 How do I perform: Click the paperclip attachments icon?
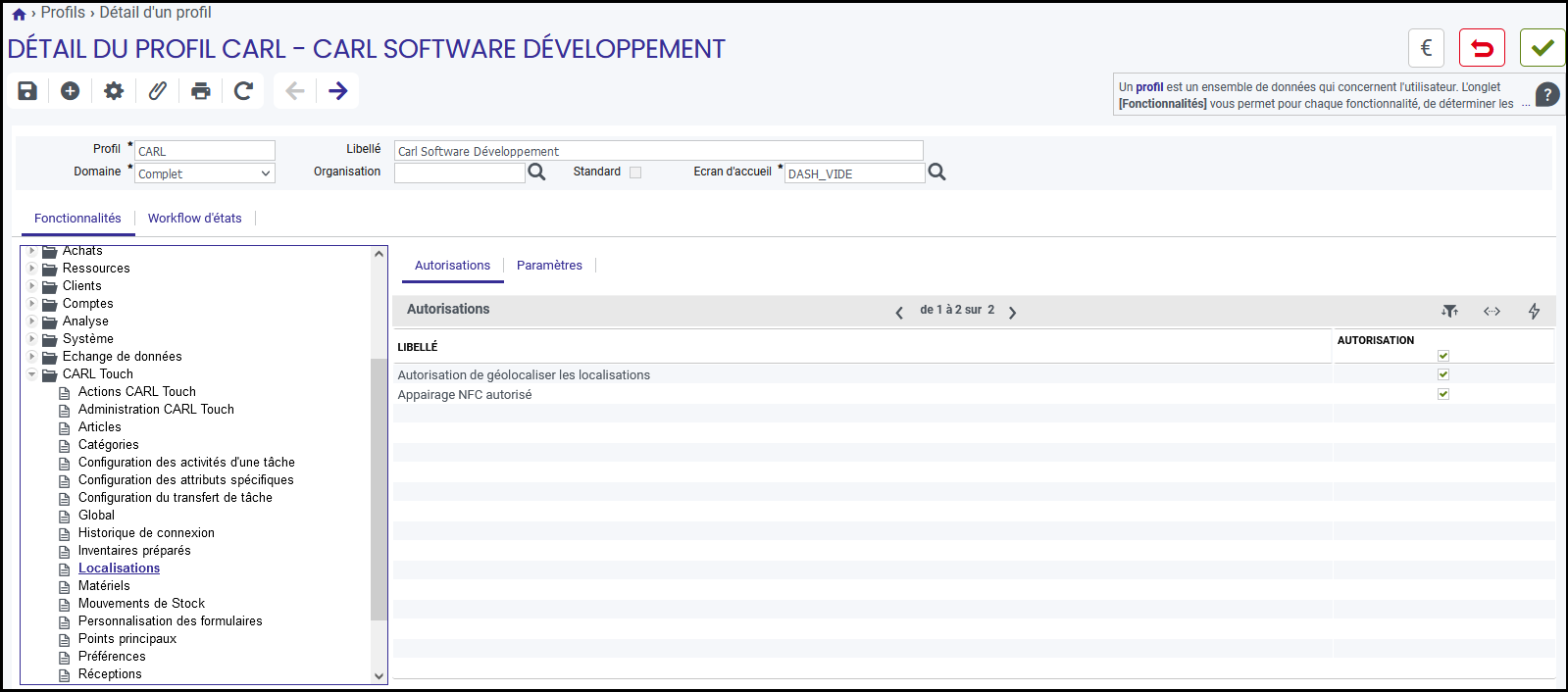point(157,91)
